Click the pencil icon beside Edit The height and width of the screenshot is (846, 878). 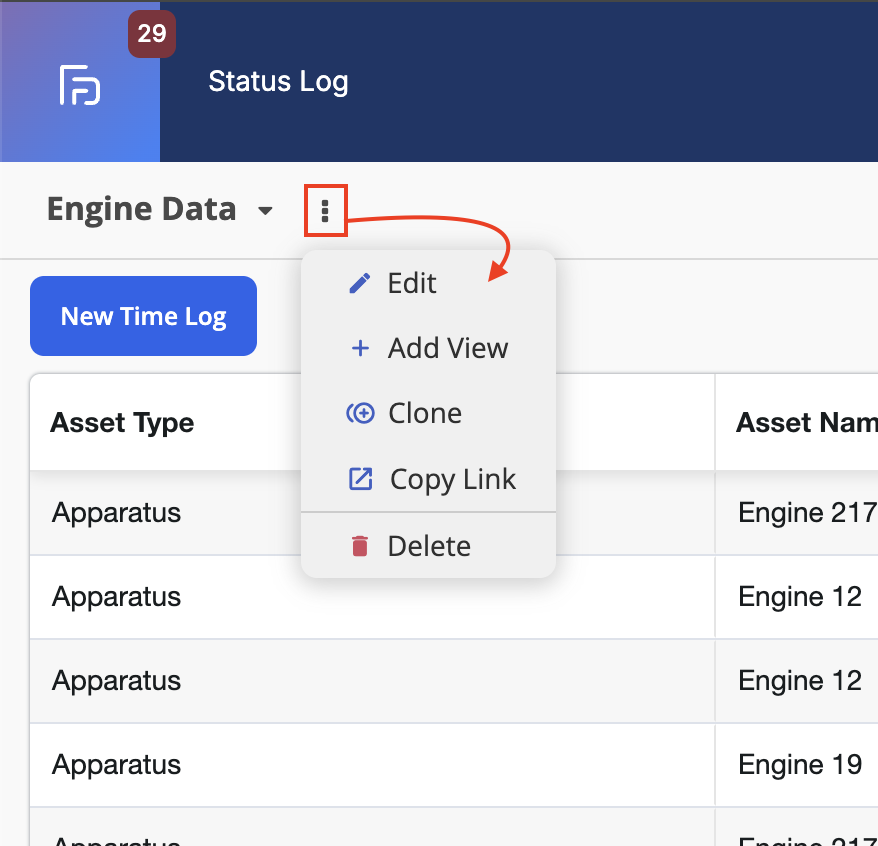tap(359, 283)
